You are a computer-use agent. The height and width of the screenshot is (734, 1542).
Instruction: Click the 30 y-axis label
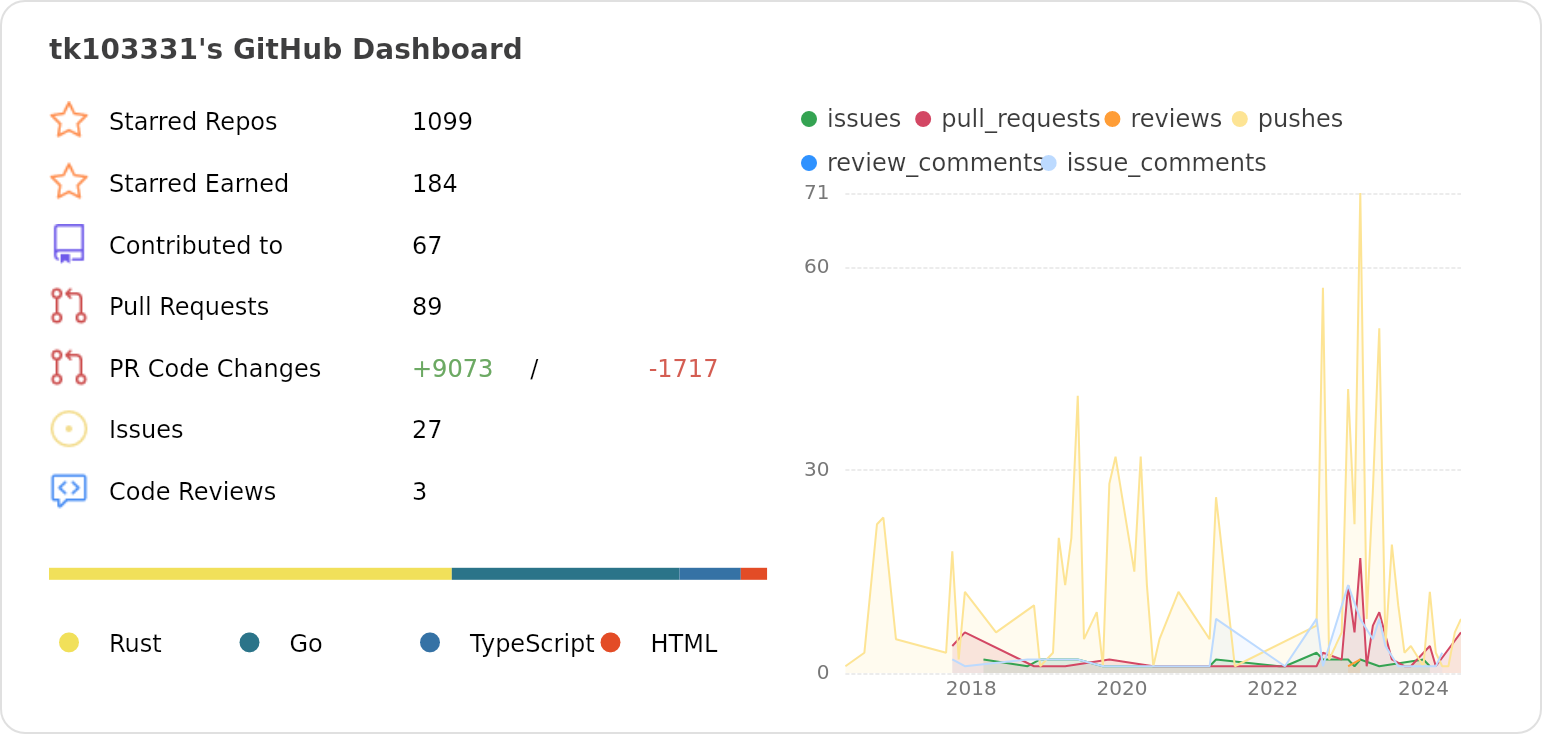click(817, 469)
